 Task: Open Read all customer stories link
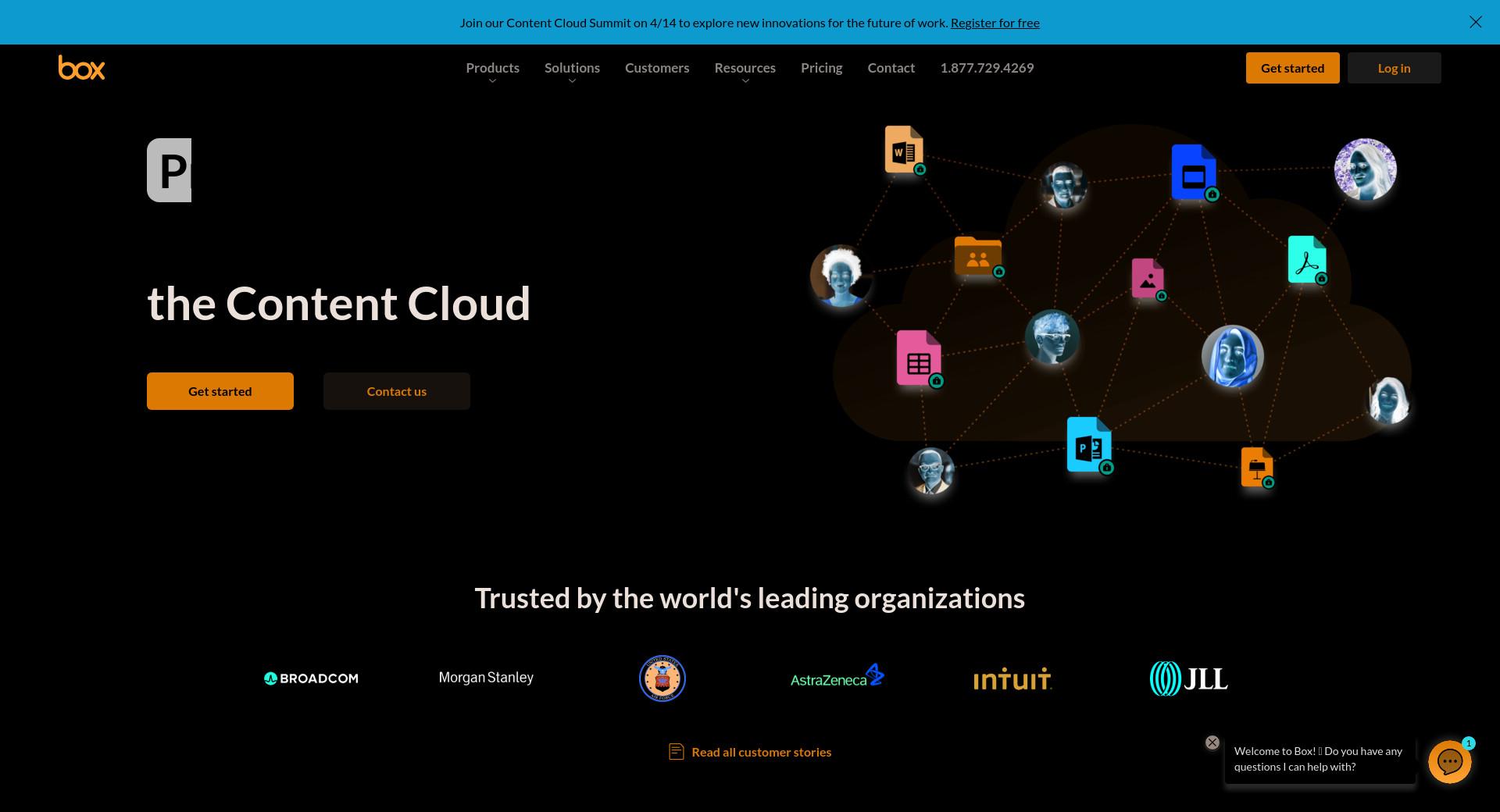coord(762,752)
